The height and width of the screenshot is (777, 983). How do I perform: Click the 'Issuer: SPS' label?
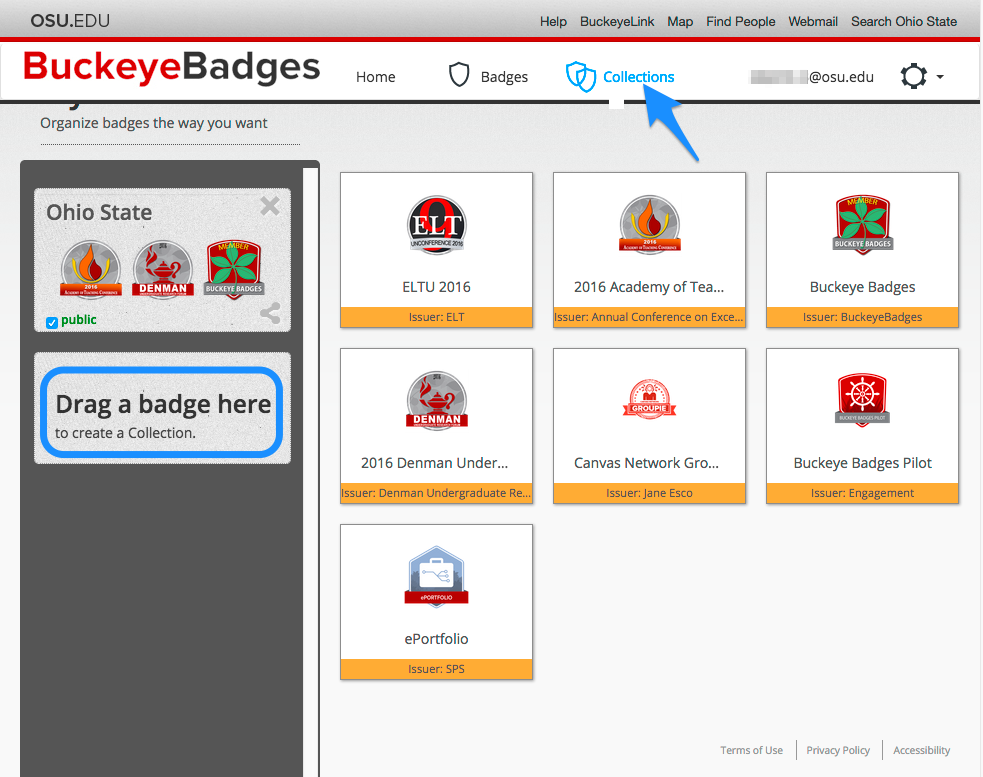(x=436, y=669)
